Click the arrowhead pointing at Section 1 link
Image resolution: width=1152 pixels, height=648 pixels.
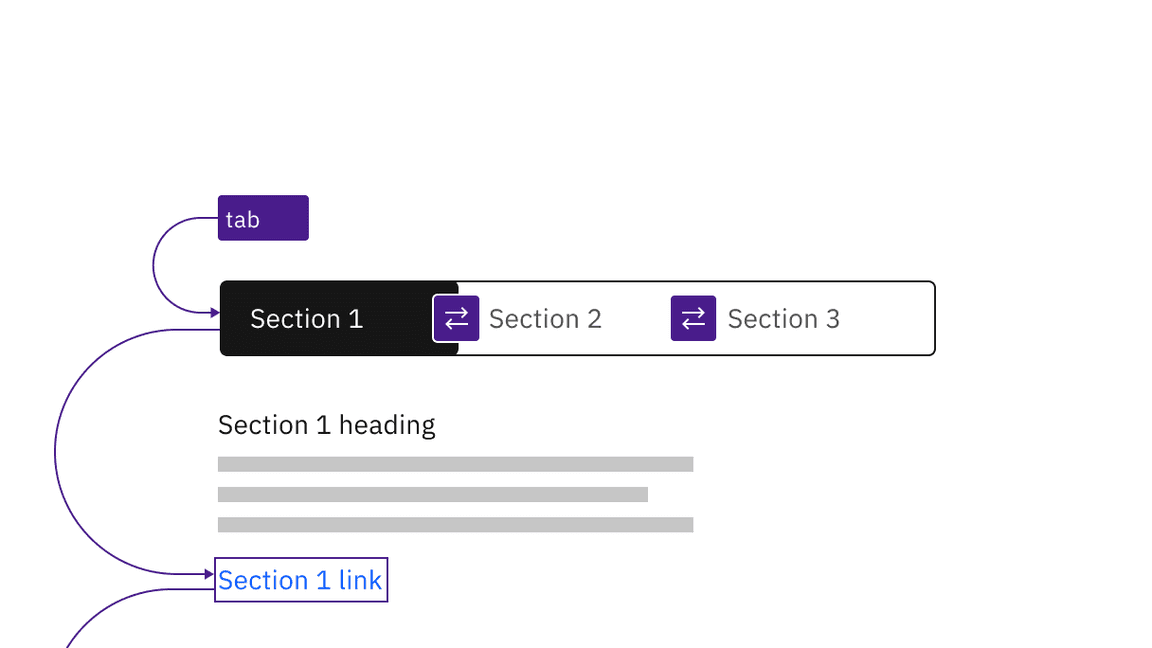pyautogui.click(x=209, y=574)
